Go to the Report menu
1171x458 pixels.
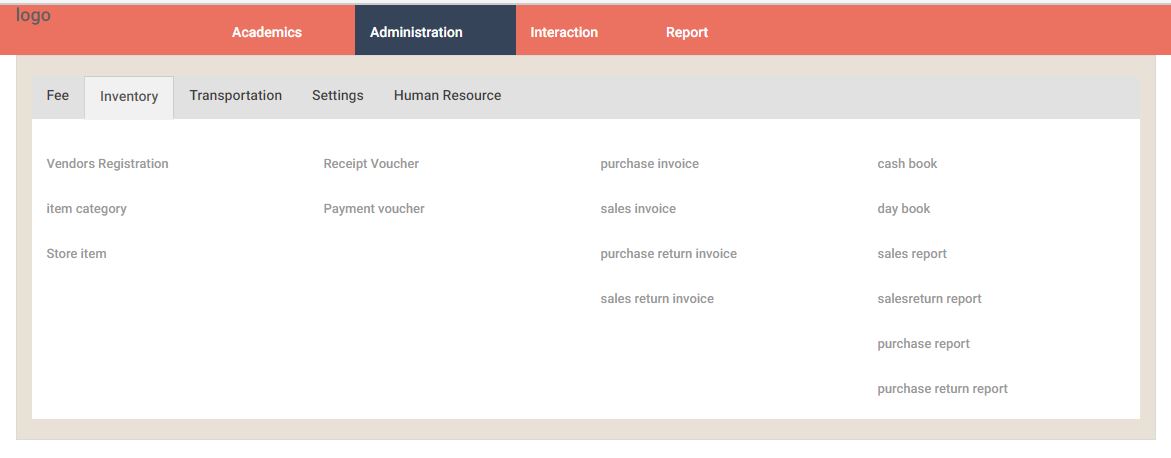(x=686, y=32)
